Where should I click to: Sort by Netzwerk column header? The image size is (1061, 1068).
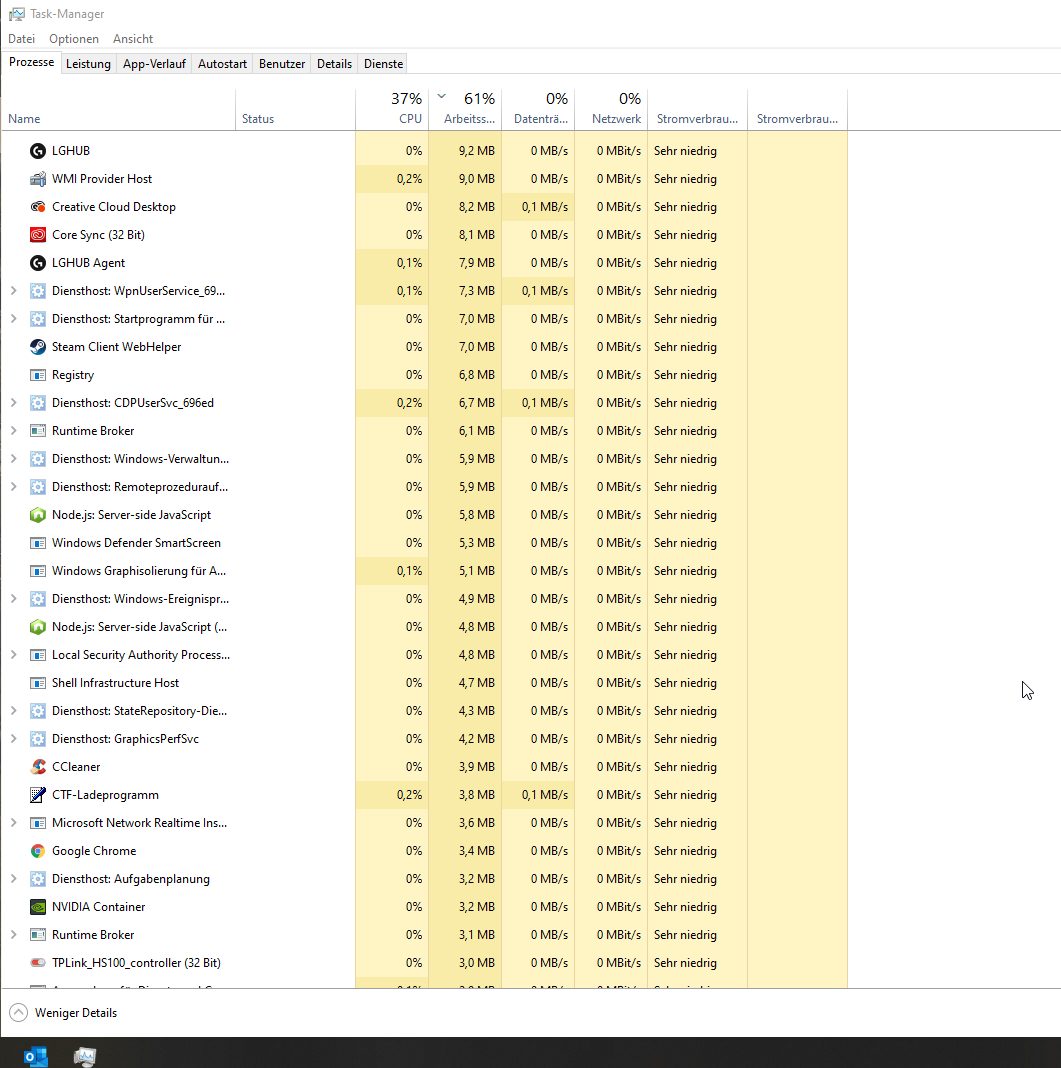pyautogui.click(x=611, y=110)
